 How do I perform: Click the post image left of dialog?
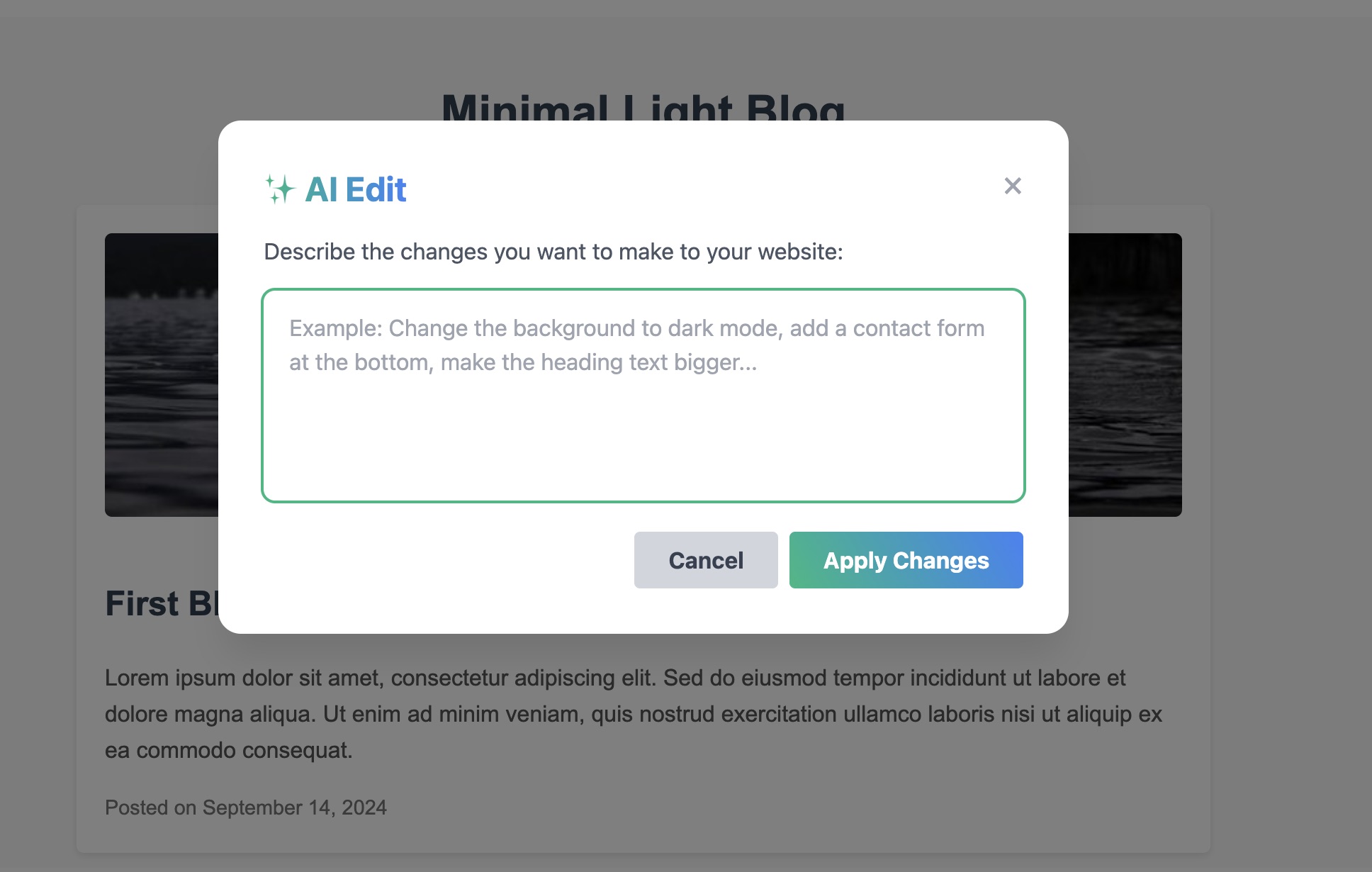[x=162, y=374]
